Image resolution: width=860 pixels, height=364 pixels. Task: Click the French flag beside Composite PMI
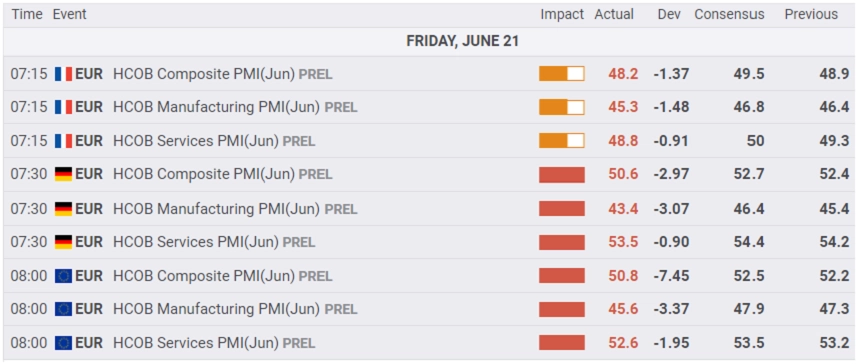(63, 74)
